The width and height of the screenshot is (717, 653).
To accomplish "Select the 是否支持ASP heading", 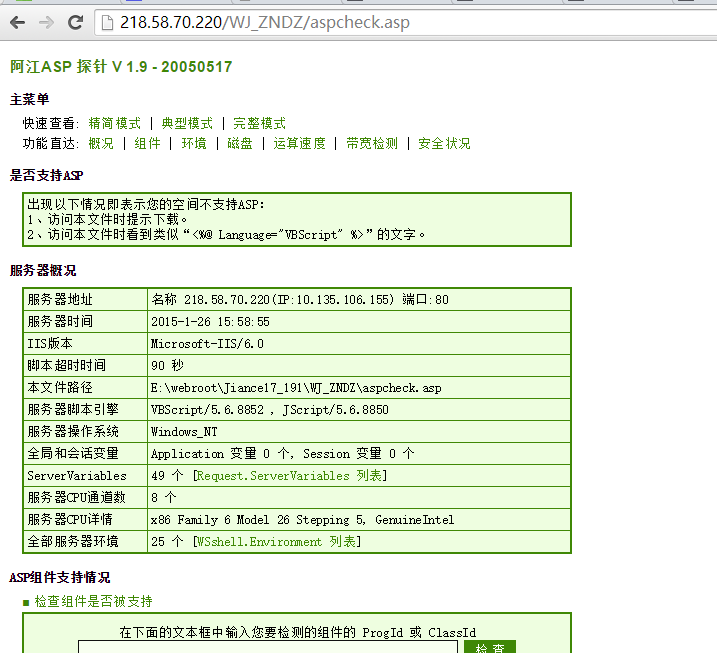I will click(47, 175).
